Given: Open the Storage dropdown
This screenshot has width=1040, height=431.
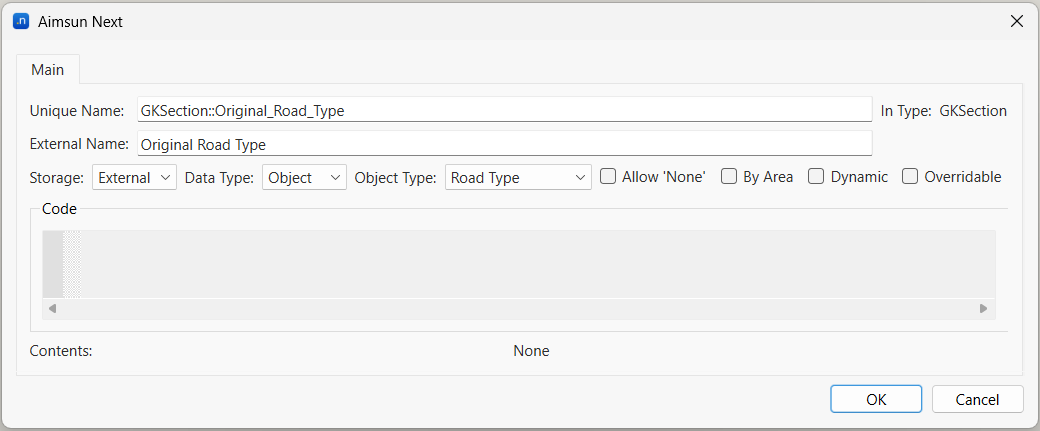Looking at the screenshot, I should [135, 177].
